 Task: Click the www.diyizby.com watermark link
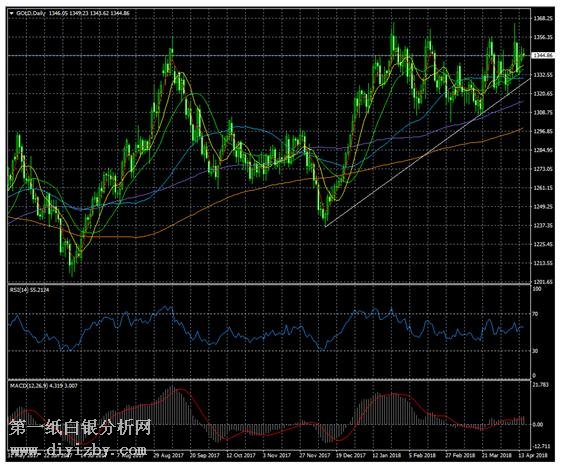tap(78, 450)
